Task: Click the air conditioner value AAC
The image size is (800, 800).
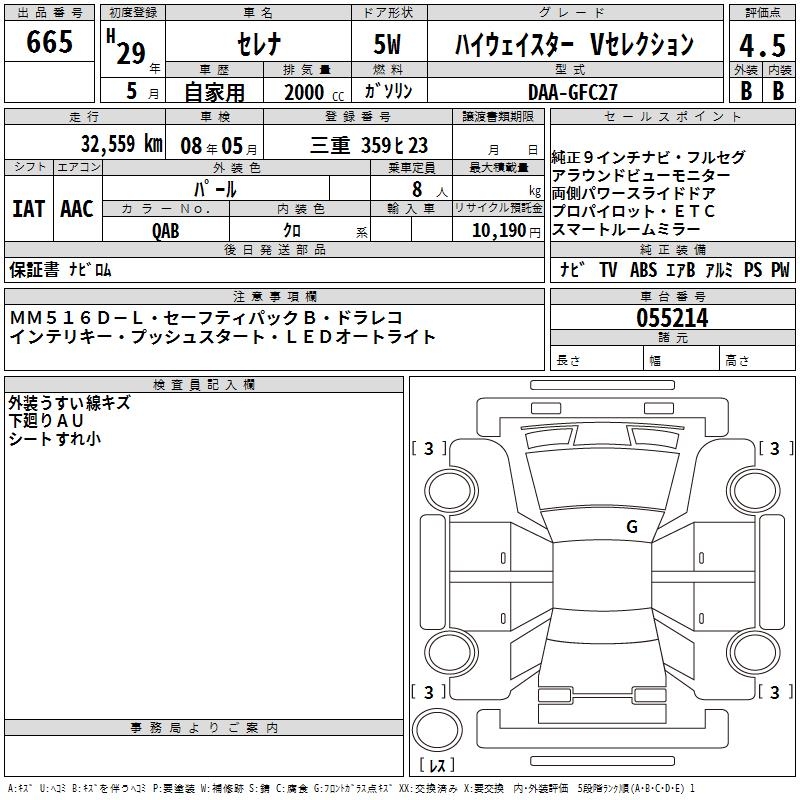Action: (x=77, y=209)
